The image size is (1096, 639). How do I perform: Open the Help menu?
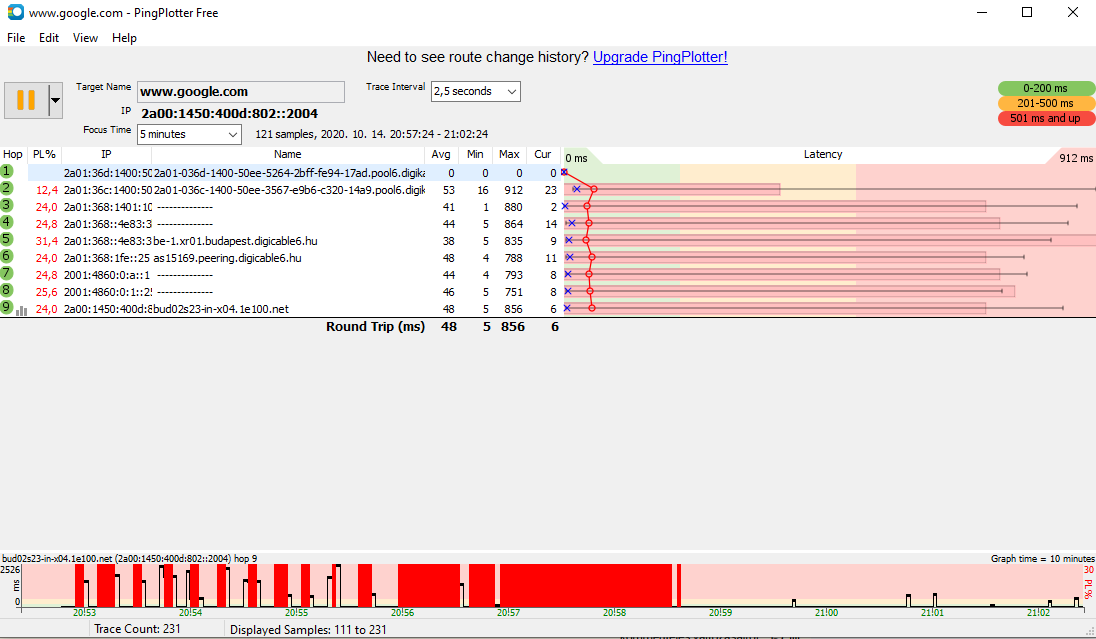tap(124, 38)
